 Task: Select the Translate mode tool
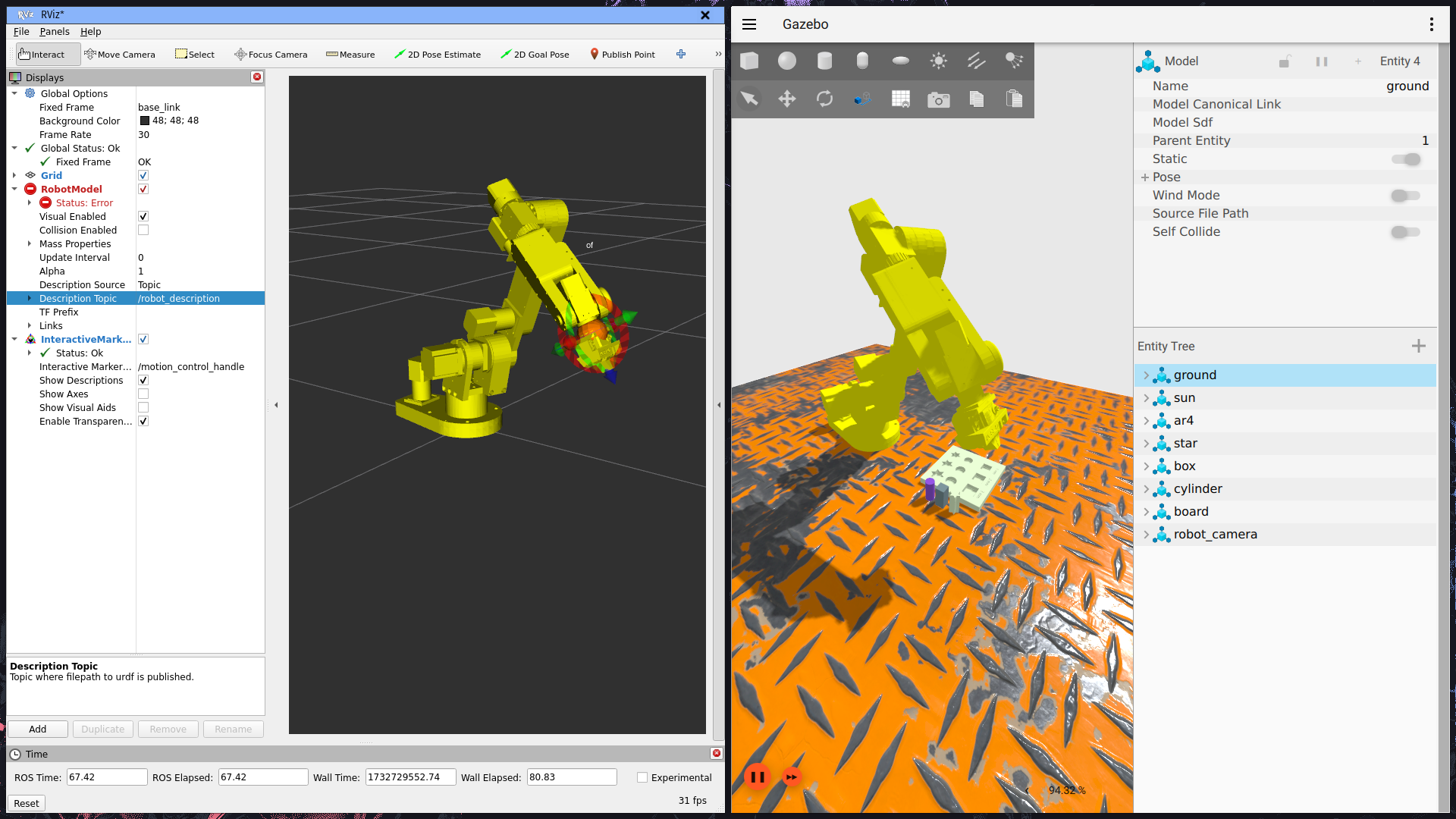[x=787, y=99]
